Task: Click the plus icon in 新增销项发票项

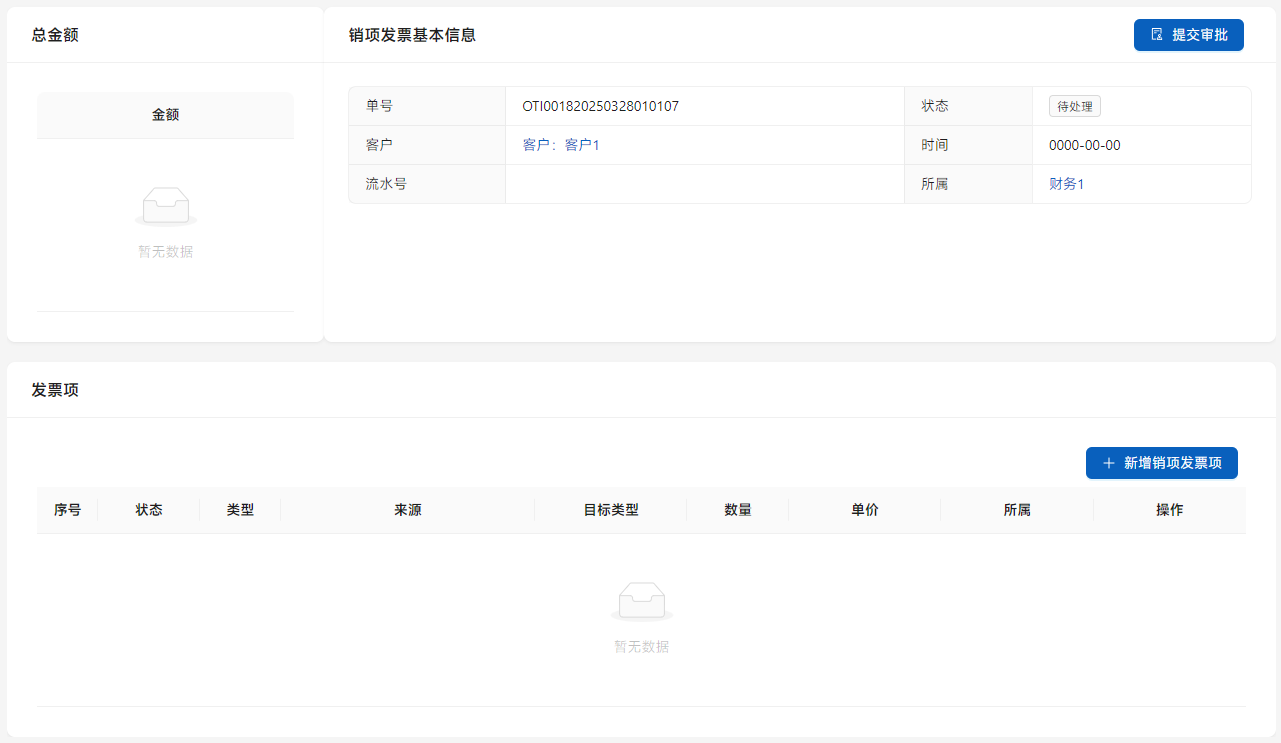Action: 1108,463
